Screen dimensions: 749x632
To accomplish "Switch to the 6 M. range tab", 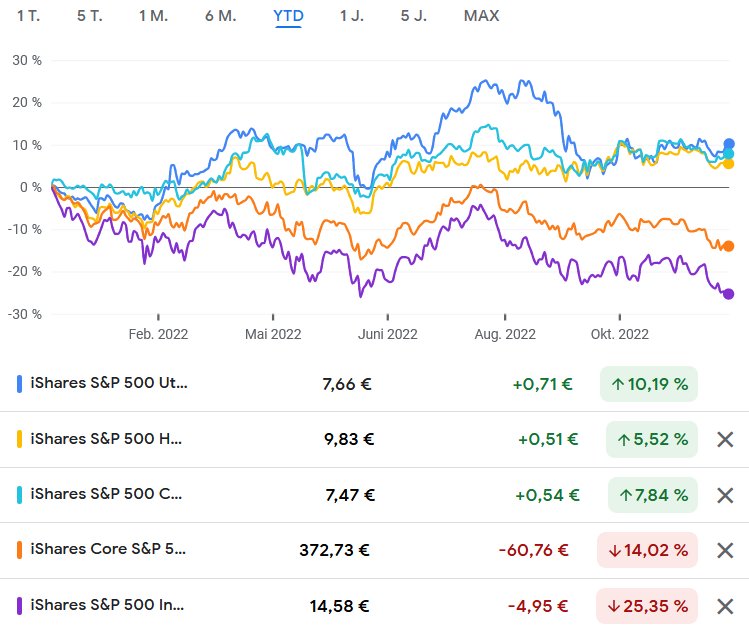I will click(x=220, y=16).
